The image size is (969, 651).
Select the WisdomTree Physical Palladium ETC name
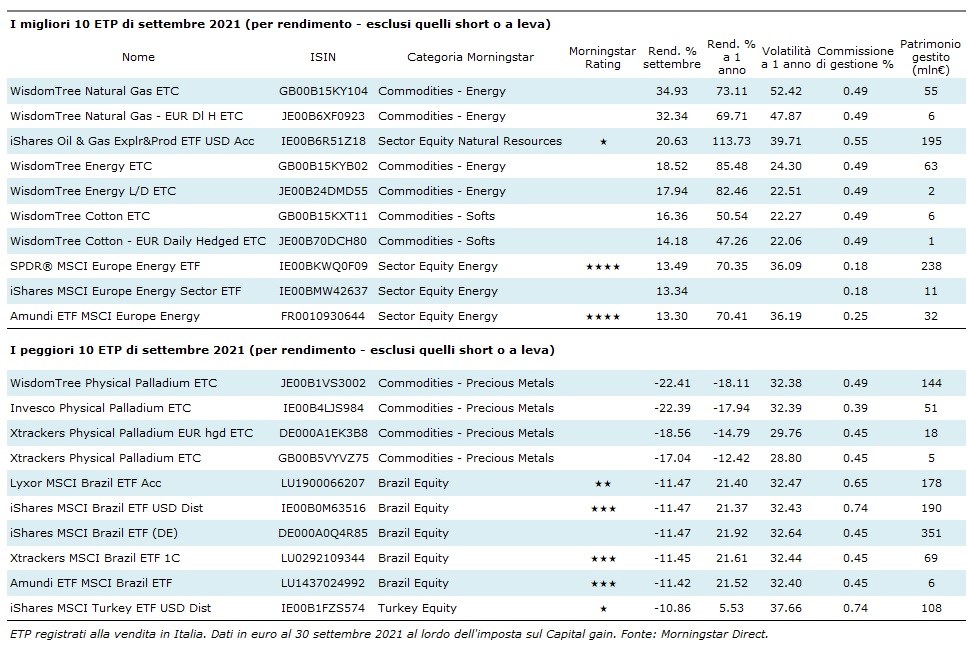pos(113,383)
